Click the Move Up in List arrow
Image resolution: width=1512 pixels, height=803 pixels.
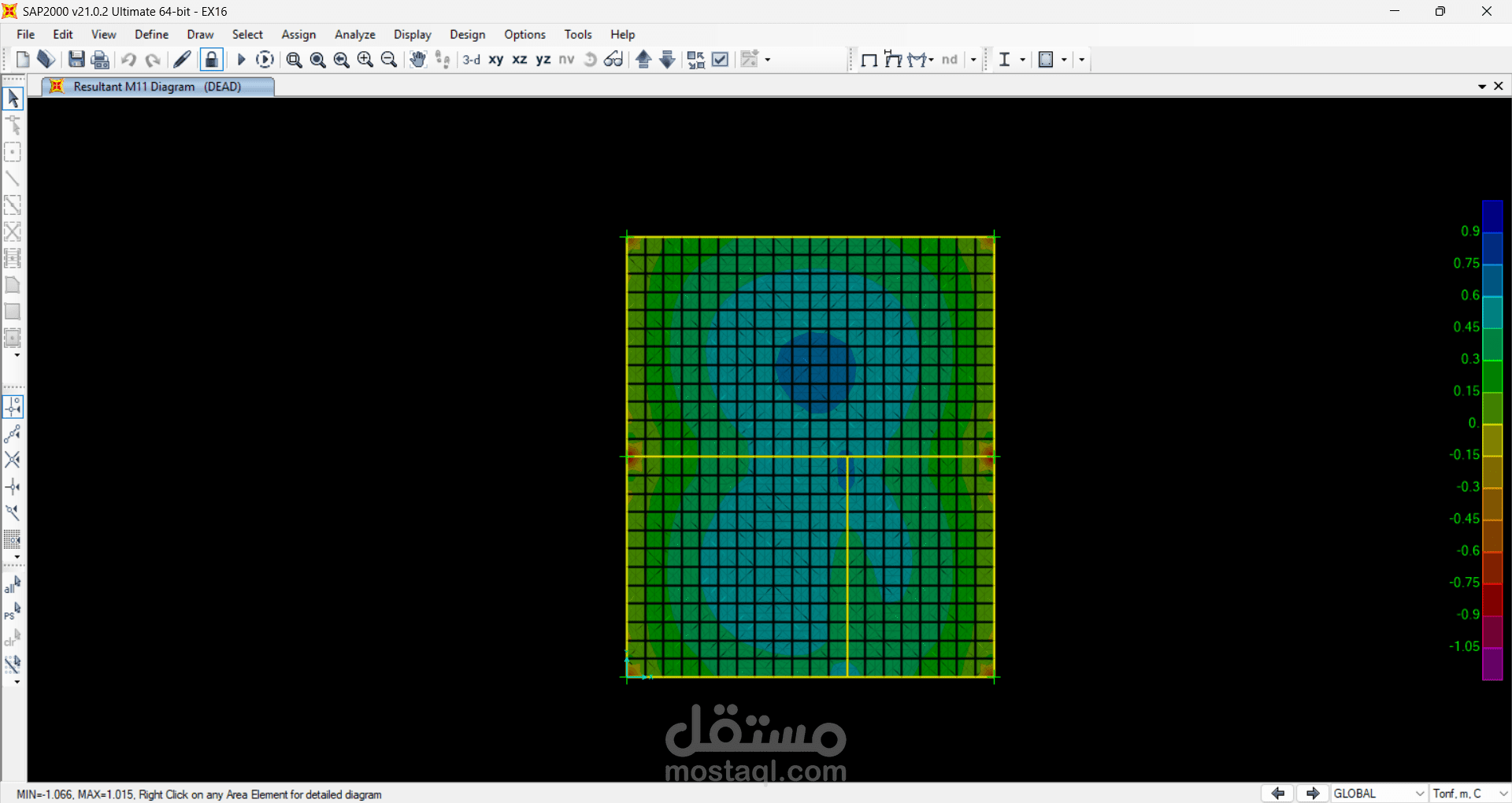click(643, 60)
